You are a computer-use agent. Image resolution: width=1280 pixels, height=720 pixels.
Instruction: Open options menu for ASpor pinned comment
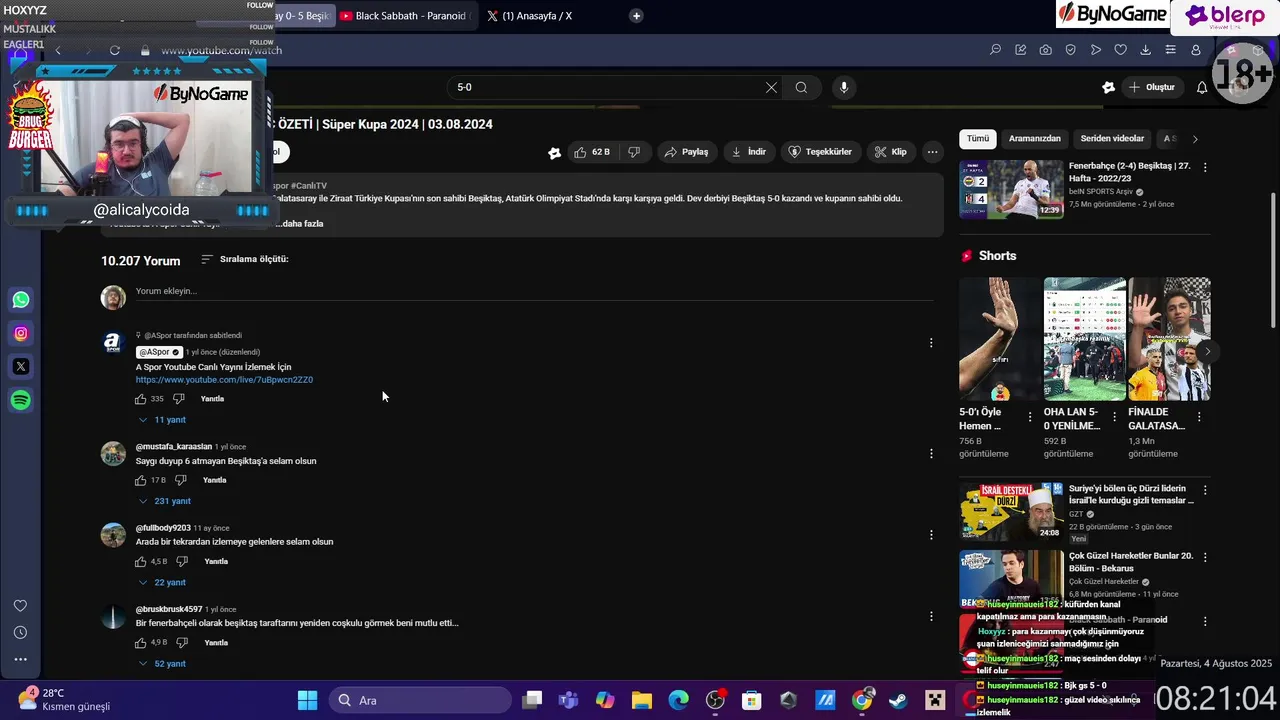click(x=931, y=343)
